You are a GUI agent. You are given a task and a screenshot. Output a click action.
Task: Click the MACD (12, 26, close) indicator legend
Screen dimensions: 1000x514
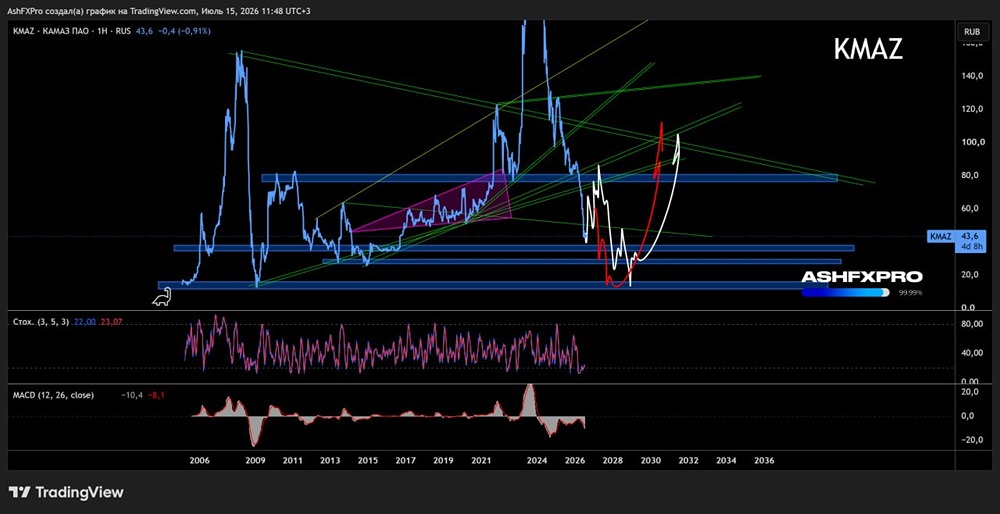pos(53,395)
